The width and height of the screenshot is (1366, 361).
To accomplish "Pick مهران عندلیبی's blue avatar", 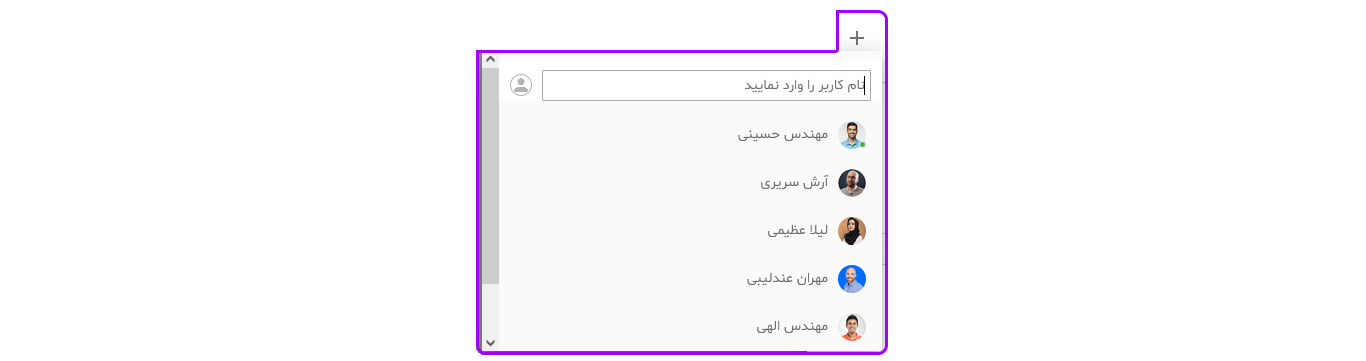I will coord(852,279).
